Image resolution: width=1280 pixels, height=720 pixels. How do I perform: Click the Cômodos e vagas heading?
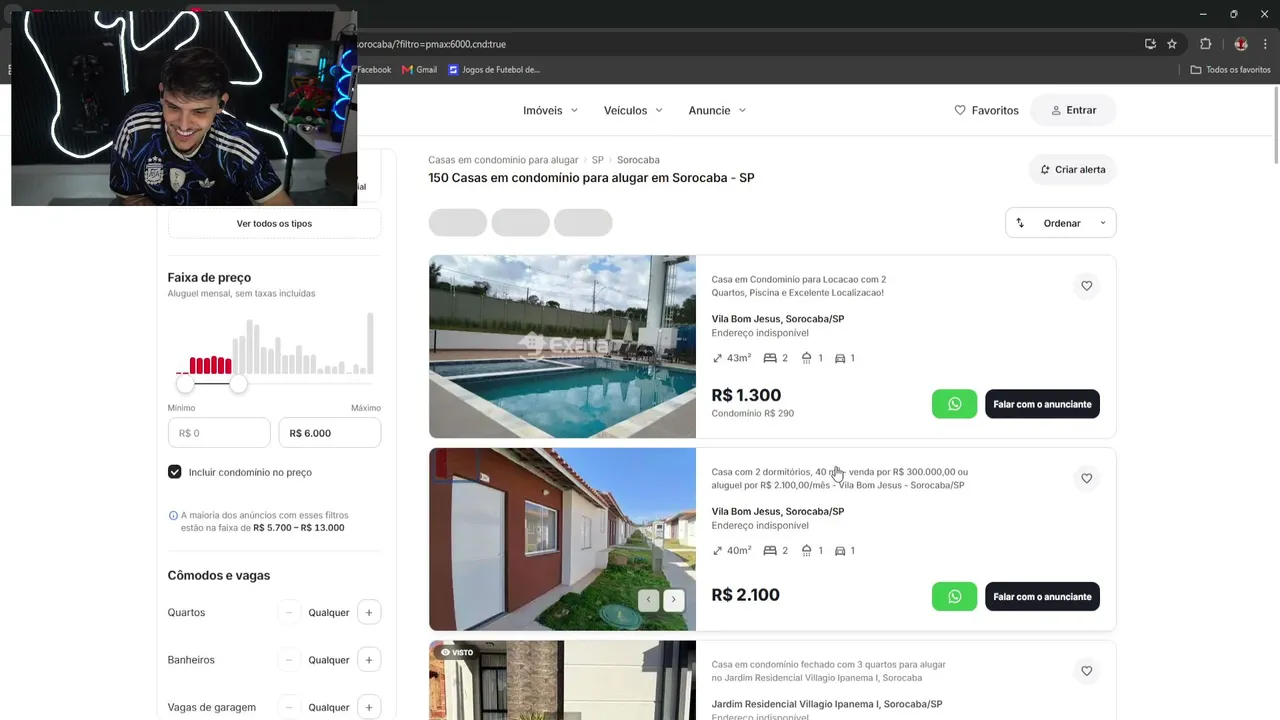point(219,576)
